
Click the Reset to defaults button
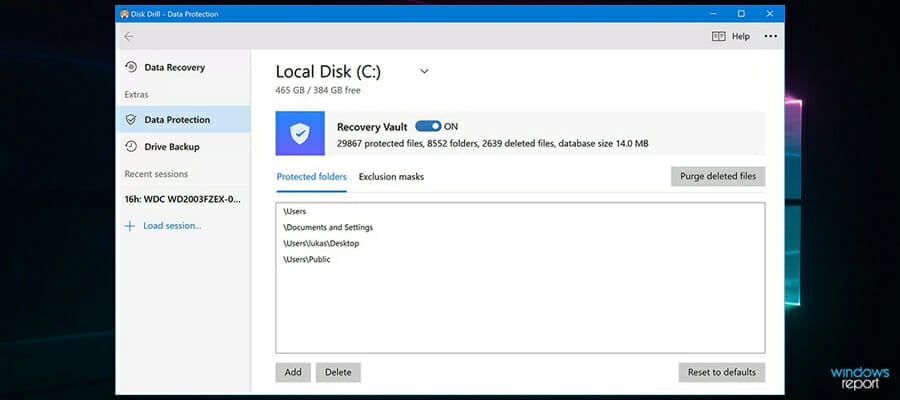(722, 372)
